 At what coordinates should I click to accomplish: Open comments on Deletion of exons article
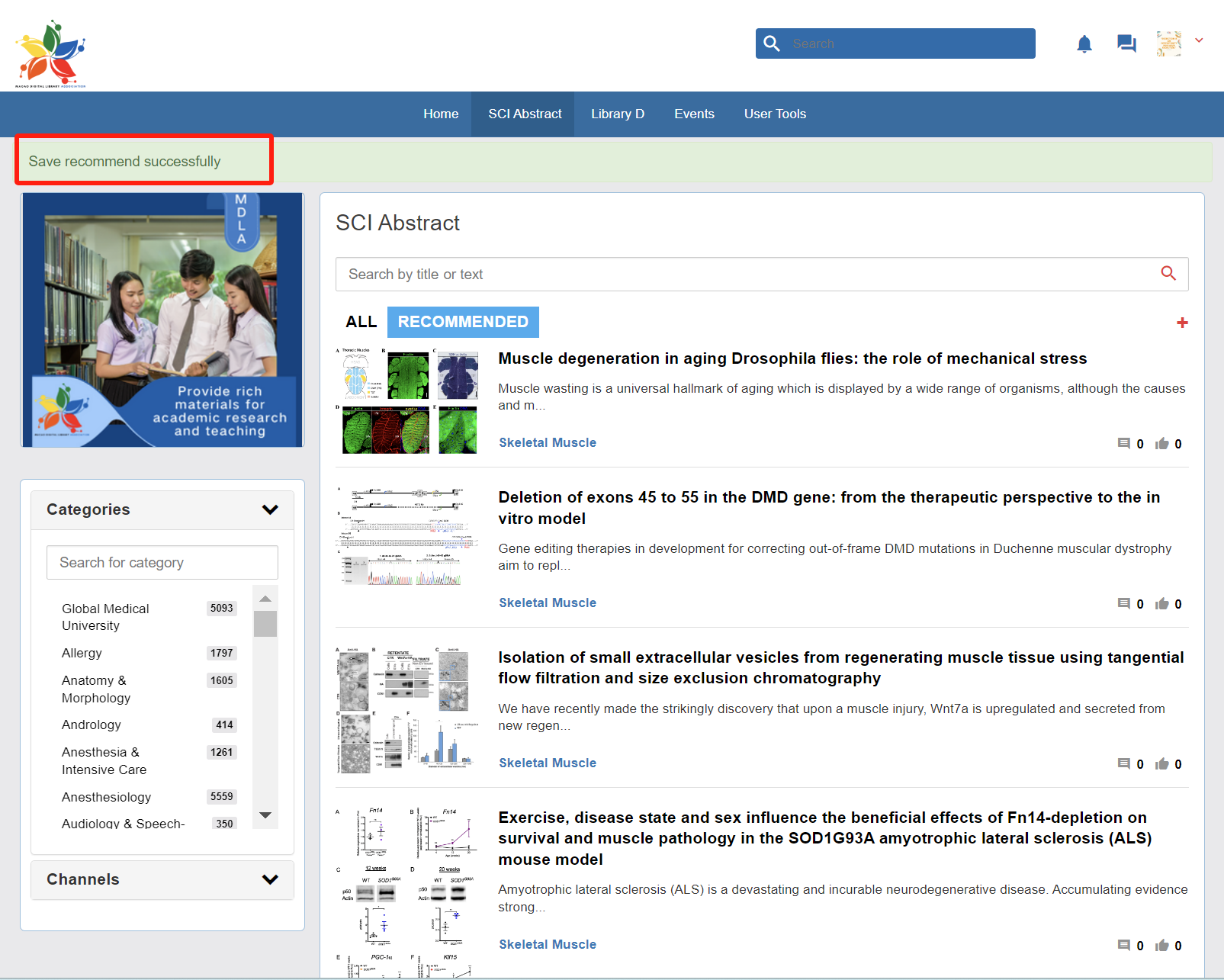coord(1123,604)
